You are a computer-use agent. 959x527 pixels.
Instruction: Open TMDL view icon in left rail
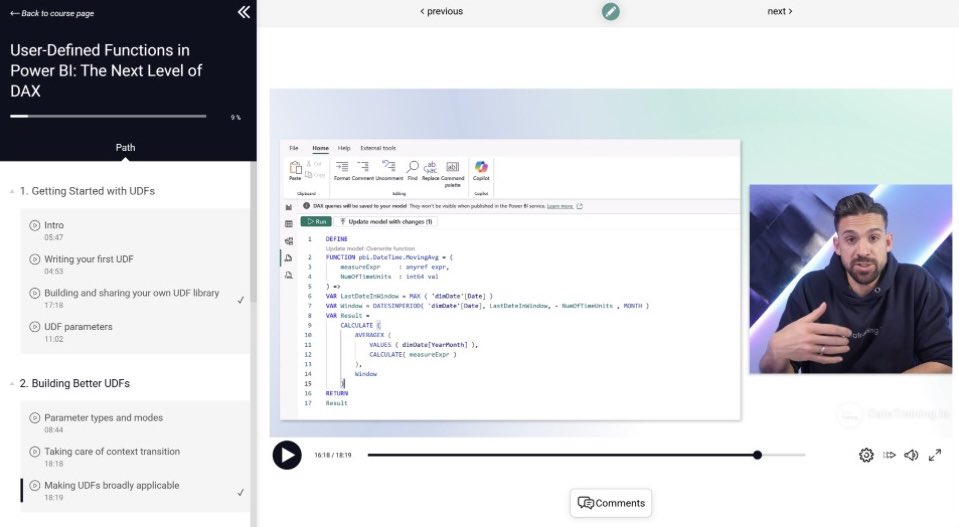pyautogui.click(x=289, y=275)
